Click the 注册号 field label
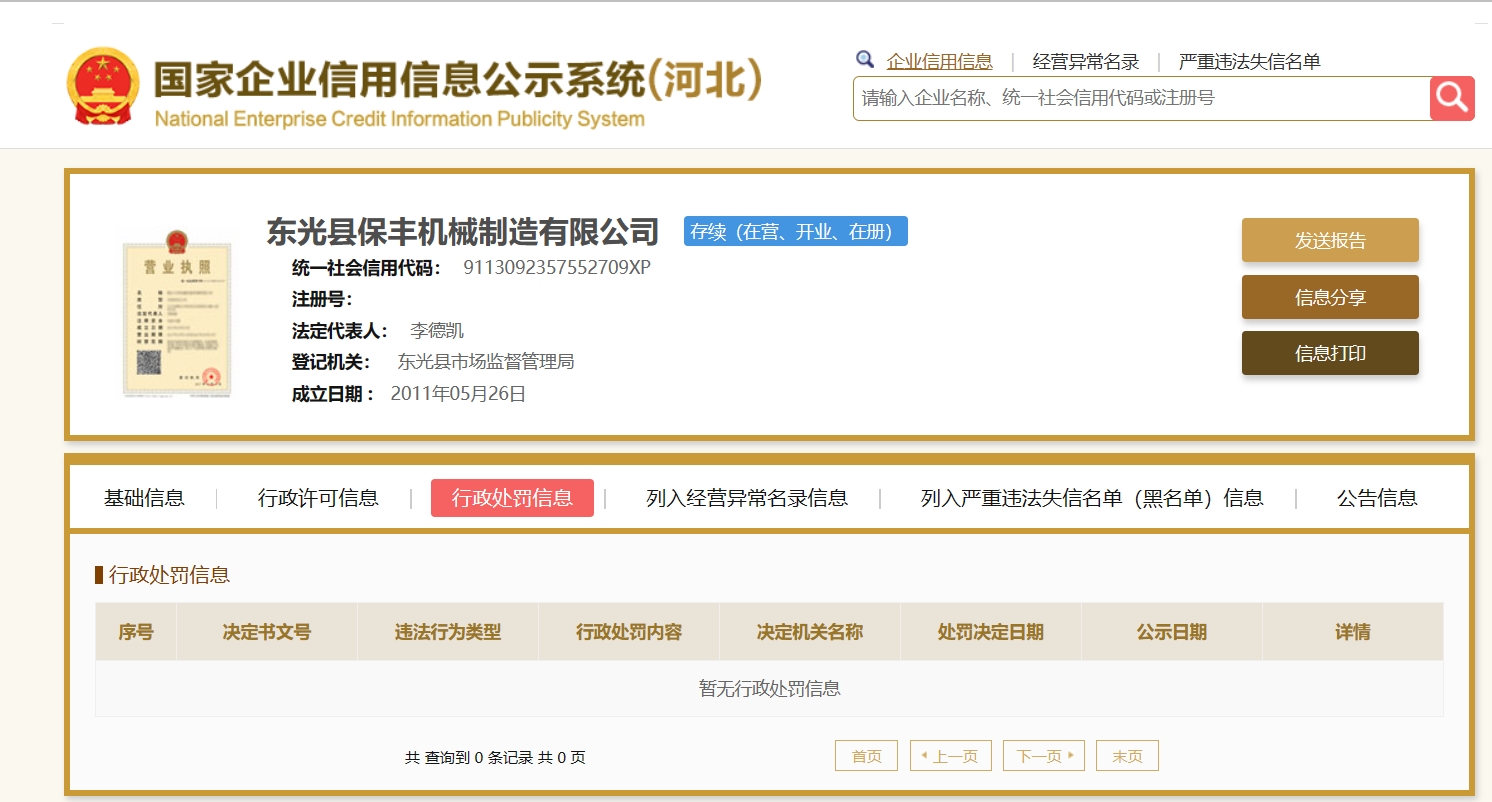The image size is (1492, 802). coord(322,299)
